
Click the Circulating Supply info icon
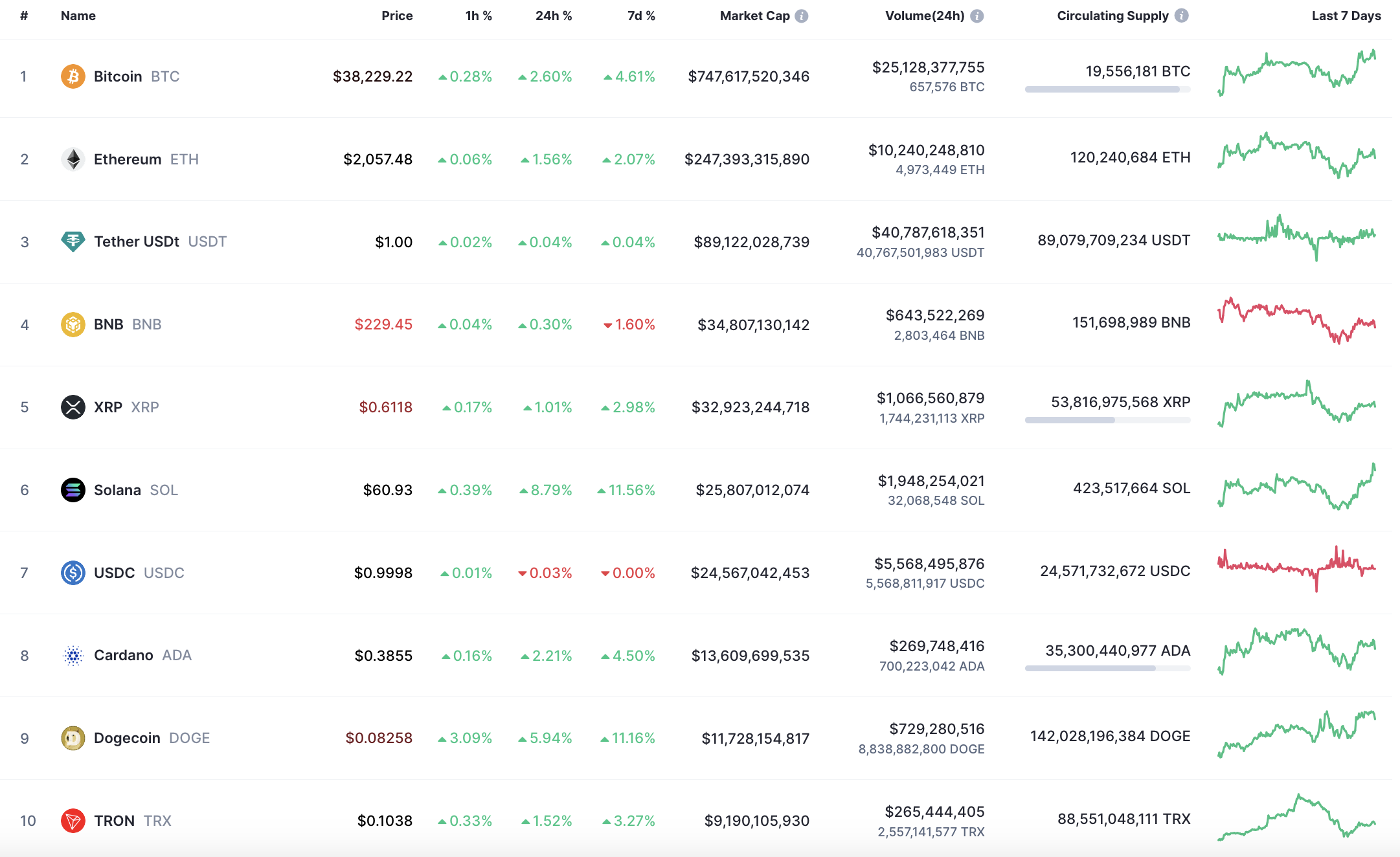tap(1182, 16)
